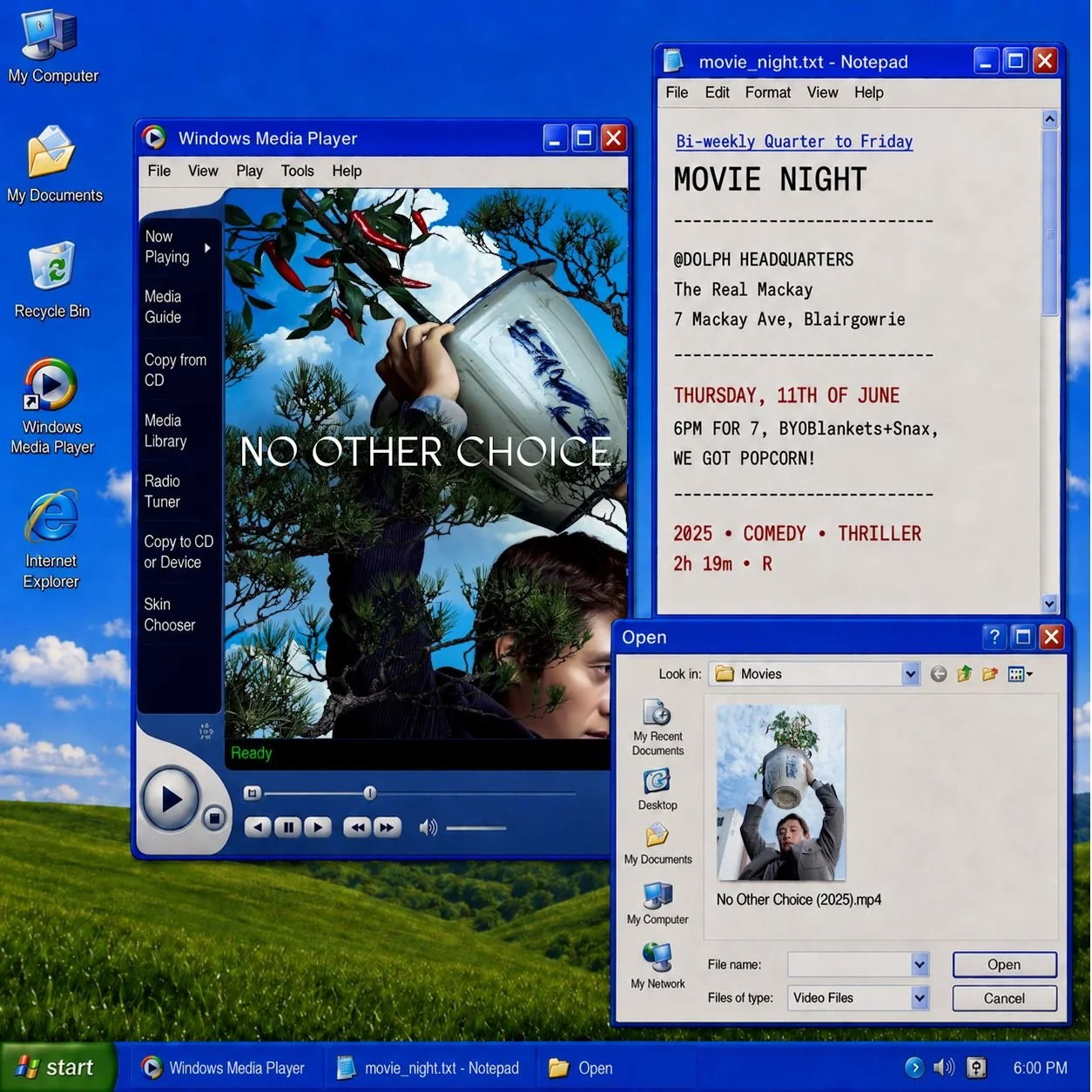Open the View Menu icon dropdown in Open dialog
The height and width of the screenshot is (1092, 1092).
click(x=1020, y=674)
